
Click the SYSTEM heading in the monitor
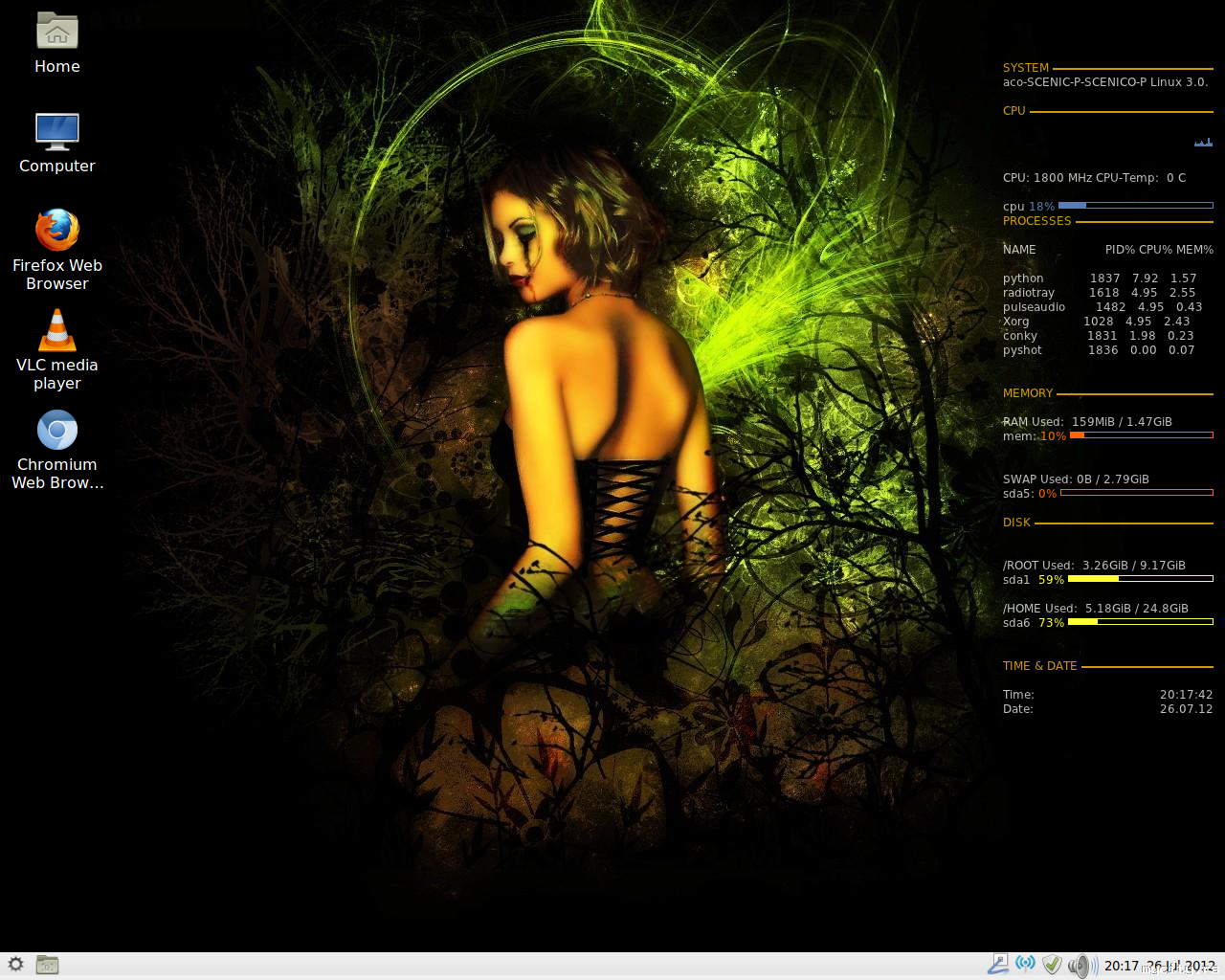tap(1026, 68)
